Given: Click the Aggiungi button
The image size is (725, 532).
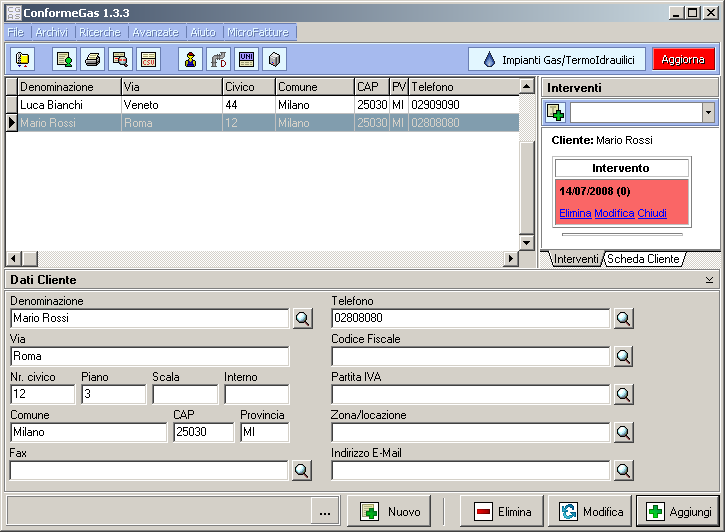Looking at the screenshot, I should tap(678, 512).
